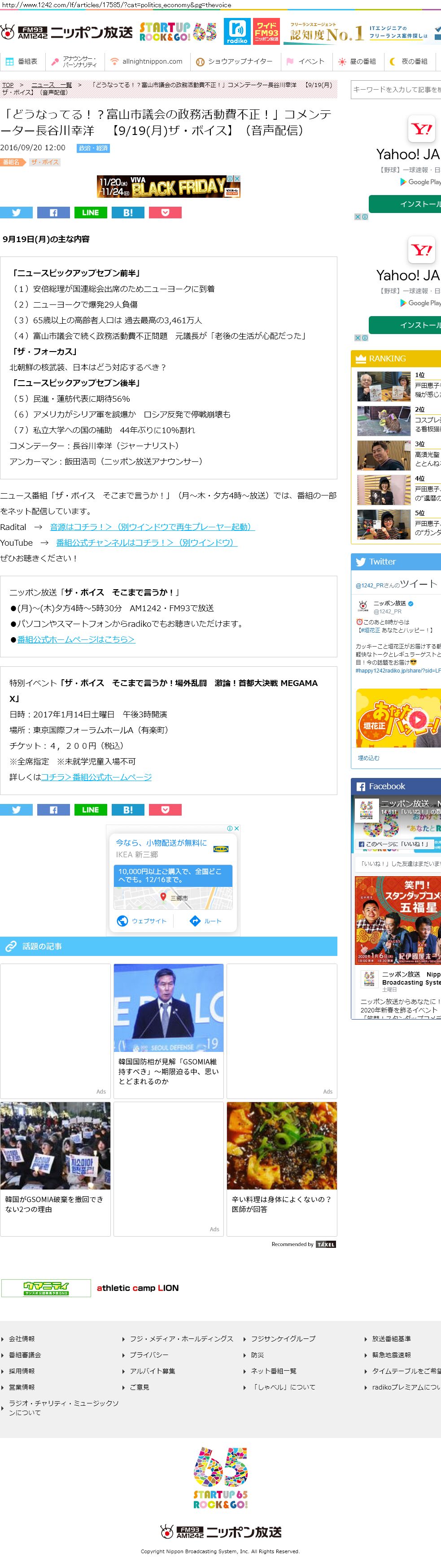The width and height of the screenshot is (441, 1568).
Task: Save article with top Pocket icon
Action: pyautogui.click(x=165, y=213)
